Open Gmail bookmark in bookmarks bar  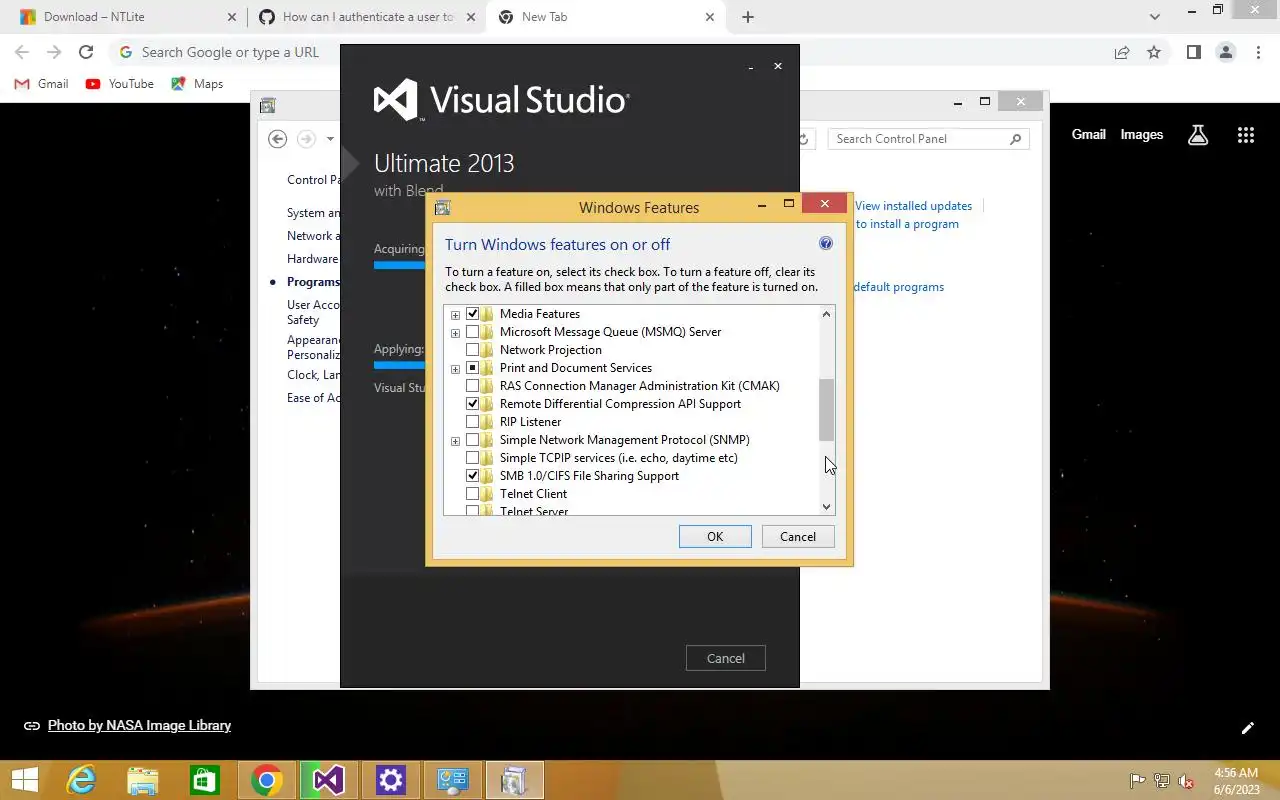41,84
